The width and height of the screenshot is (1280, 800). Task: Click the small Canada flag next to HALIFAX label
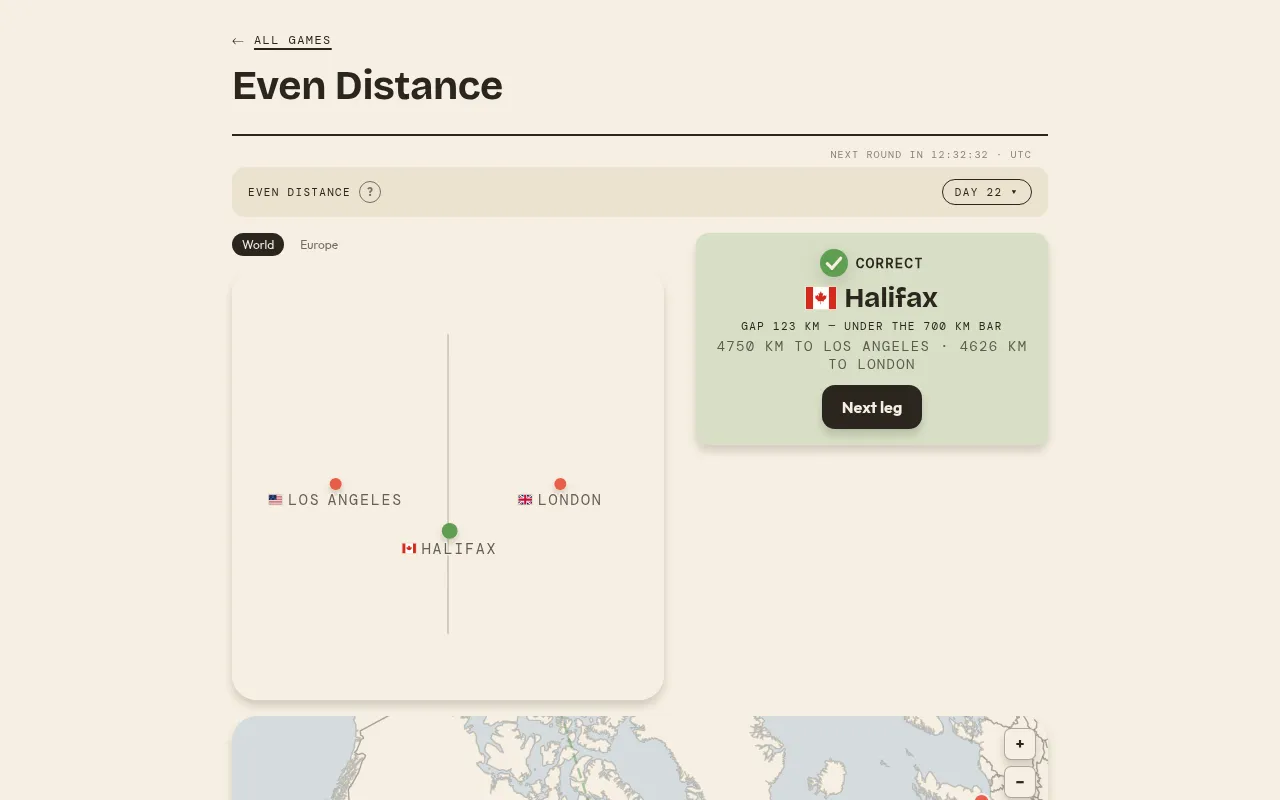pyautogui.click(x=409, y=549)
